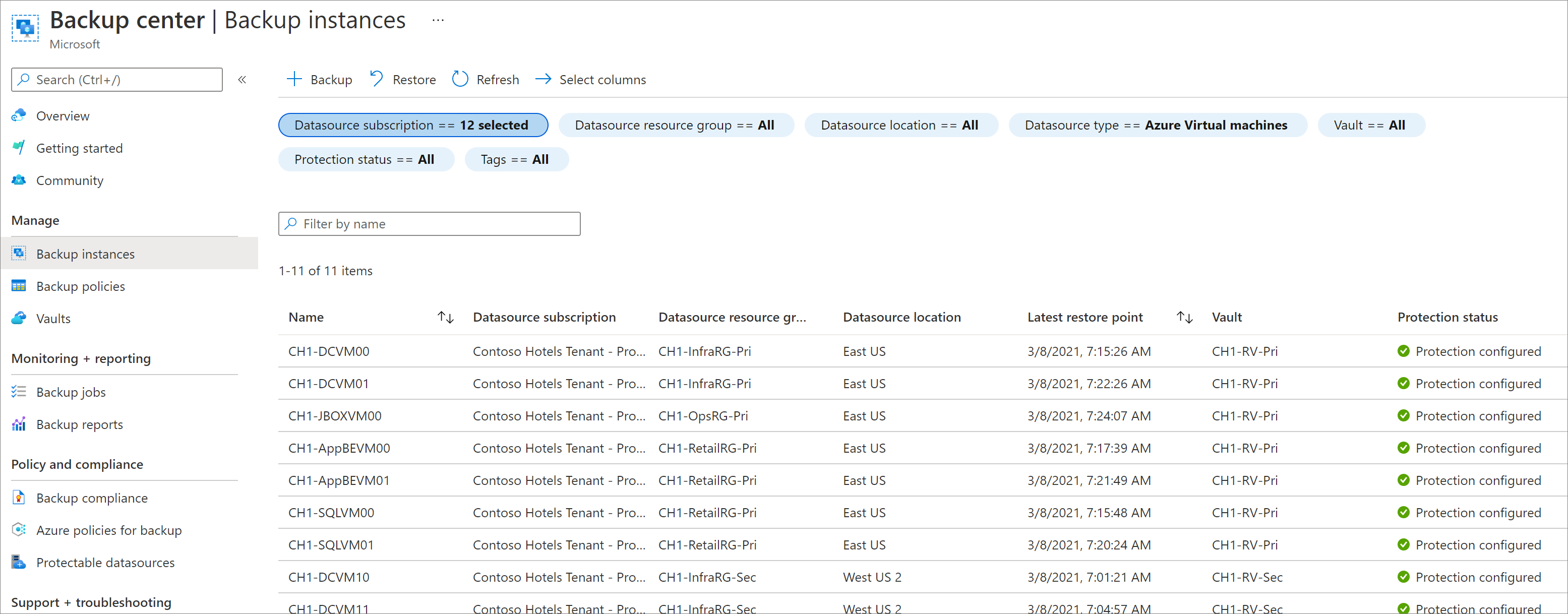
Task: Click the Backup instances icon in sidebar
Action: click(19, 253)
